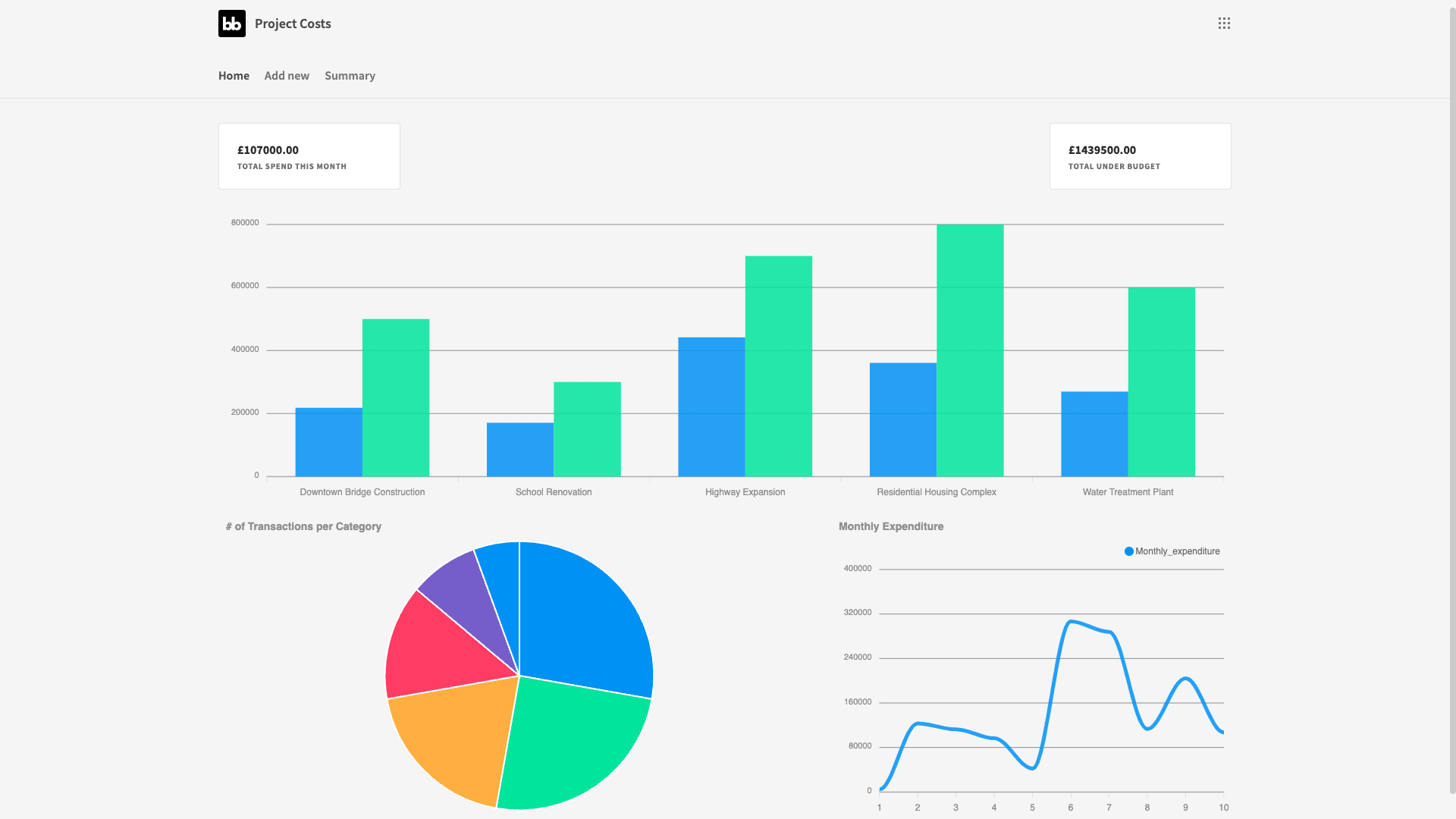Click the green Highway Expansion bar
Image resolution: width=1456 pixels, height=819 pixels.
tap(779, 366)
